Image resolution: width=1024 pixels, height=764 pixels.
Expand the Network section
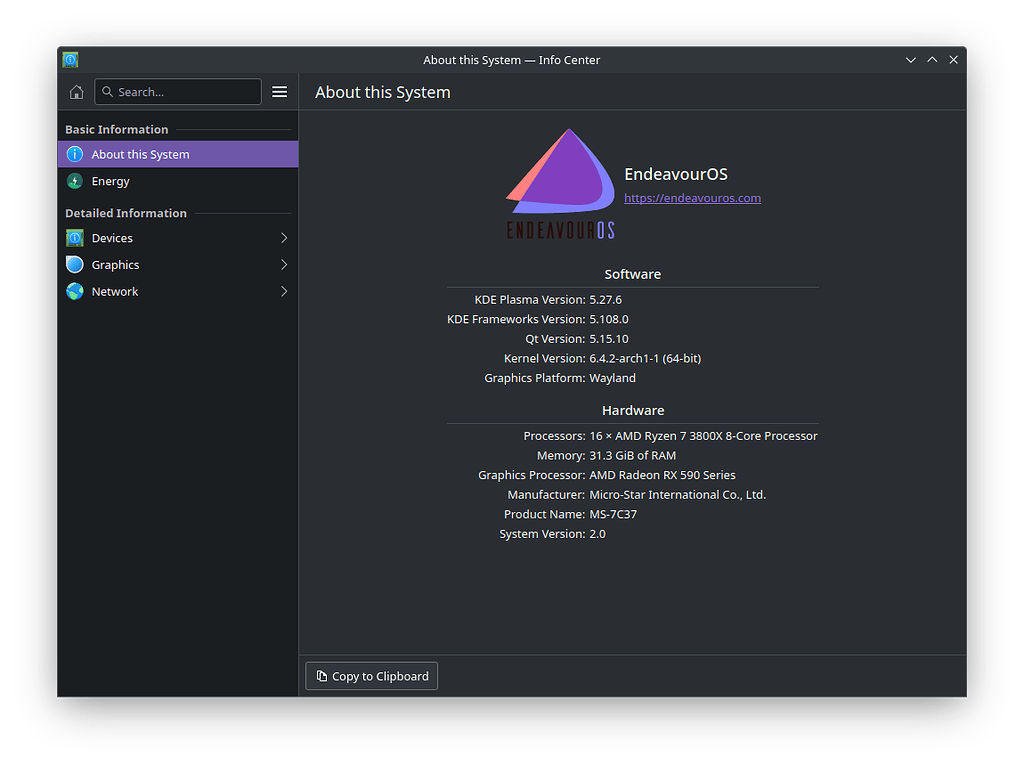[x=283, y=291]
